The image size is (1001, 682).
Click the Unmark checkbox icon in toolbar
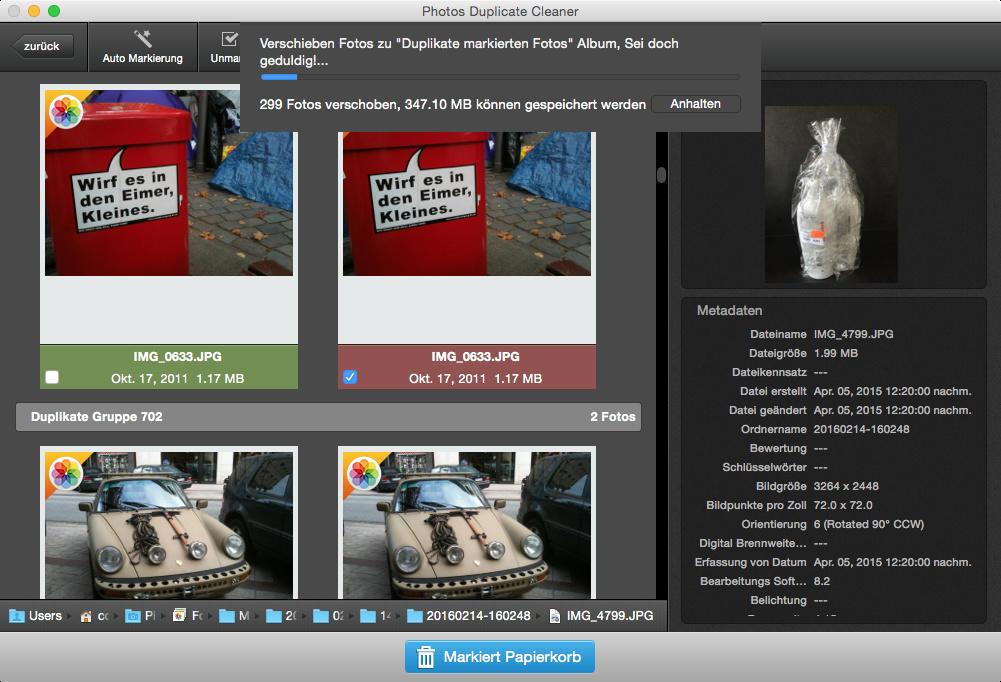tap(229, 40)
